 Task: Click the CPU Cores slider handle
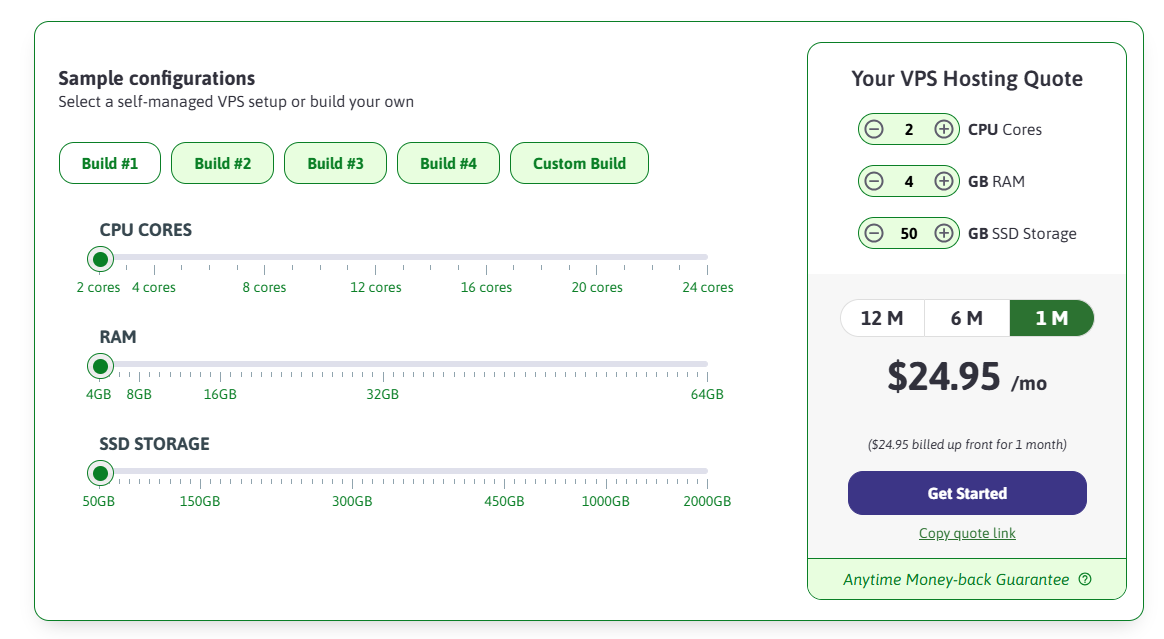pyautogui.click(x=100, y=259)
